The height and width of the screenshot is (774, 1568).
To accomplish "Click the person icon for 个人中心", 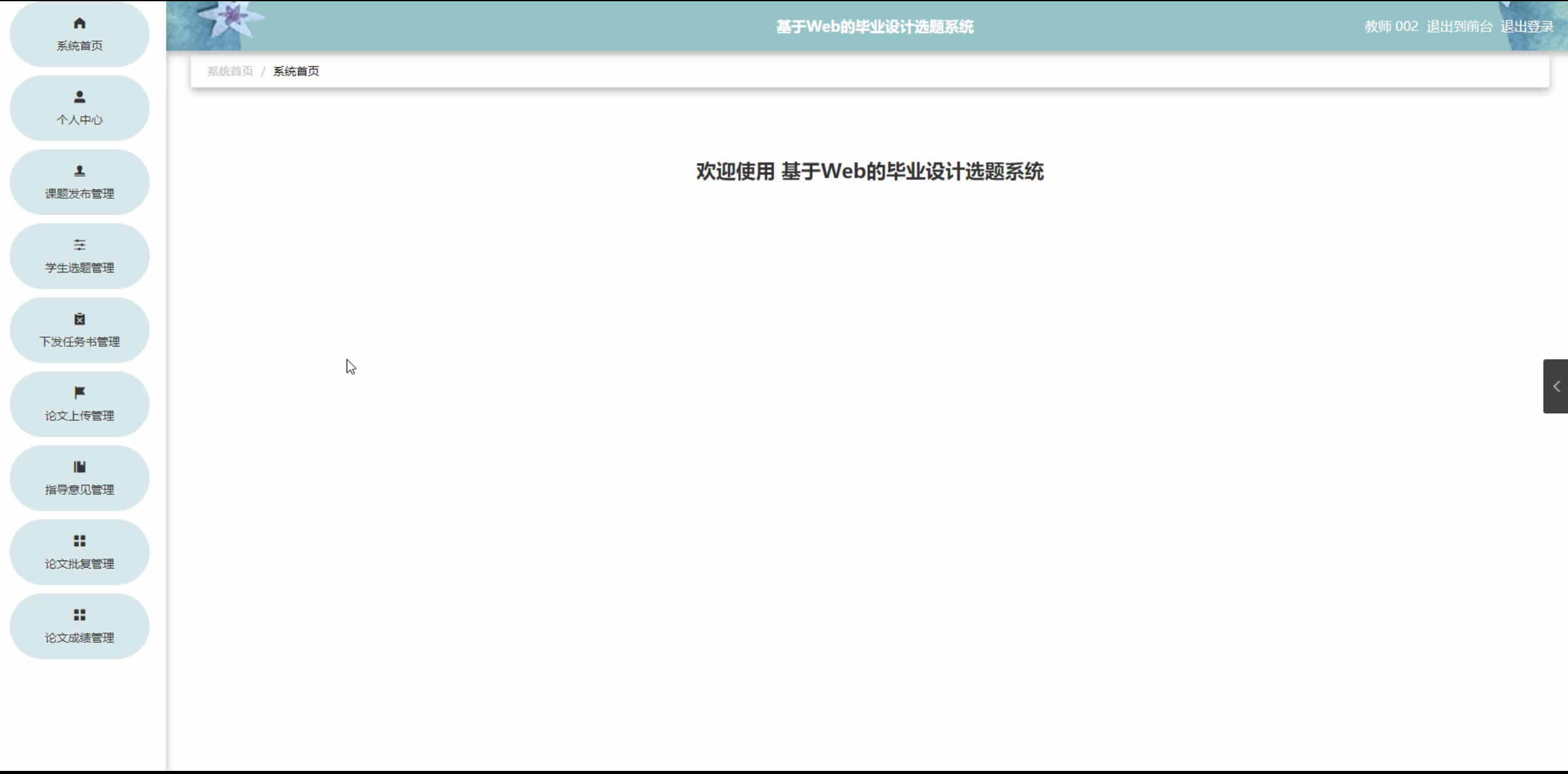I will pyautogui.click(x=79, y=97).
